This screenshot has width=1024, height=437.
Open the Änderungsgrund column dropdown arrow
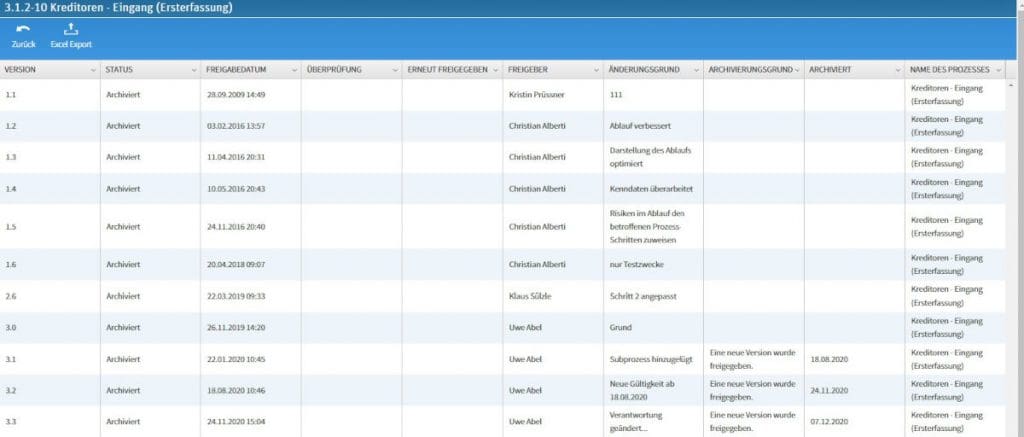point(696,70)
